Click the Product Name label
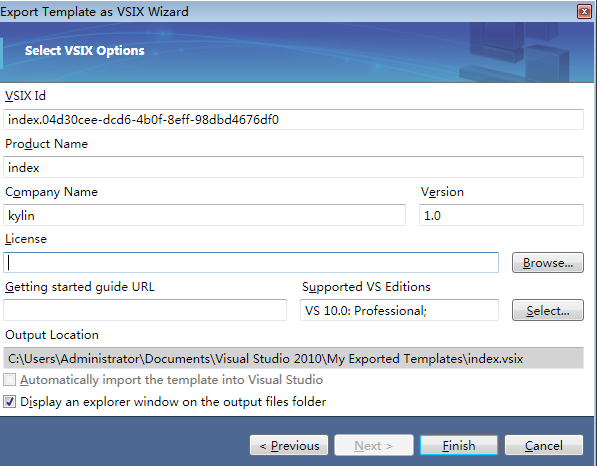The image size is (597, 466). tap(46, 144)
